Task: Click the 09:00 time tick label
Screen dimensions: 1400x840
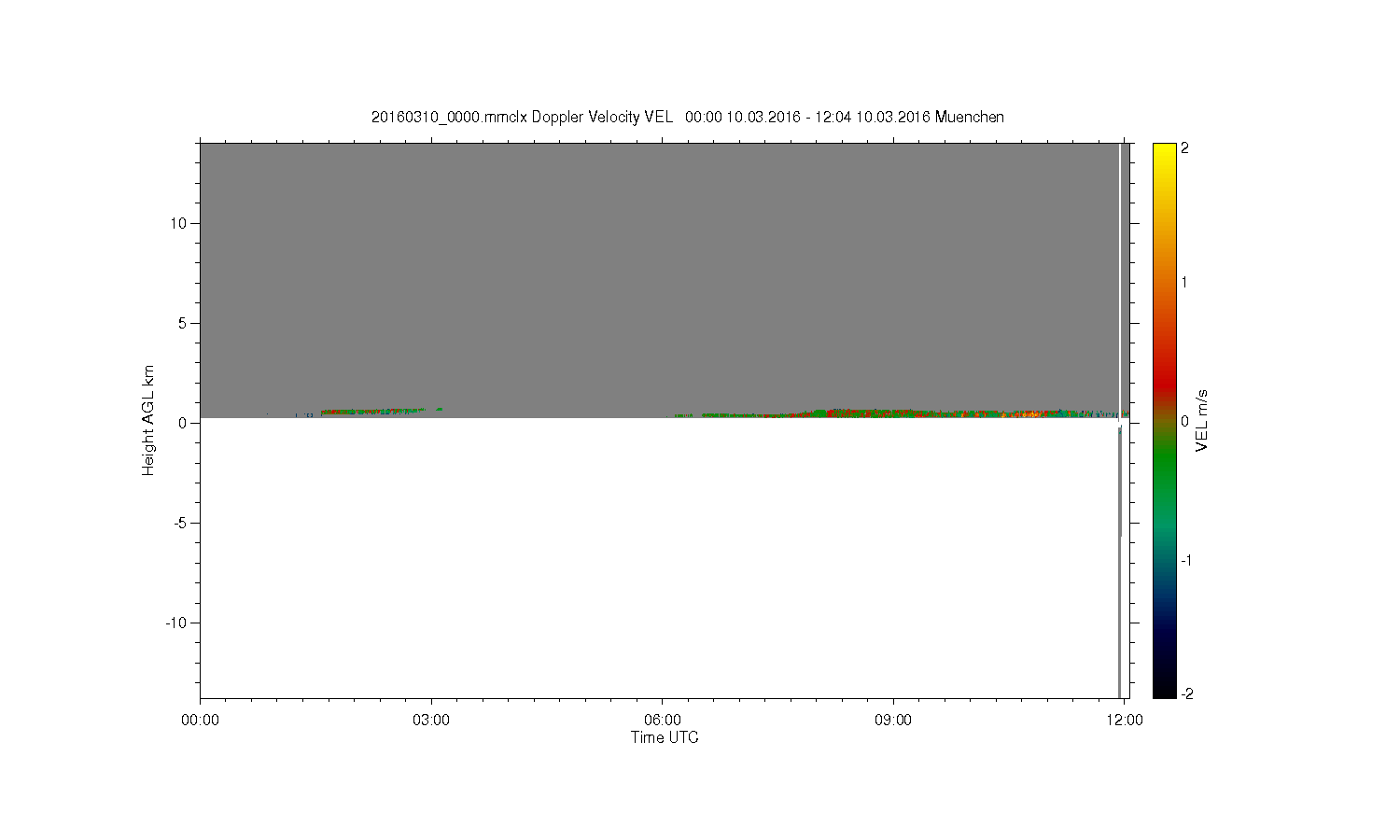Action: coord(893,720)
